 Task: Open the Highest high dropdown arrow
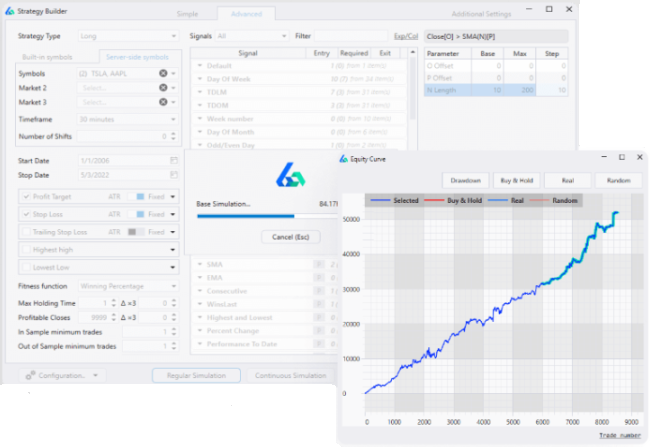(x=173, y=250)
